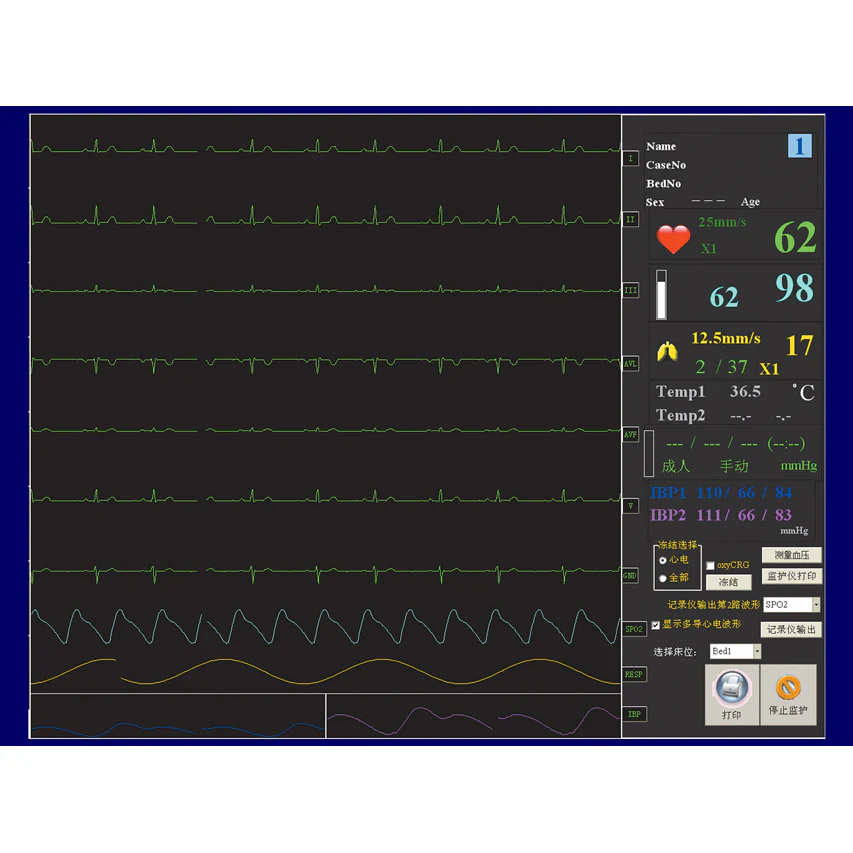Select the AVF lead label
The height and width of the screenshot is (853, 853).
(x=631, y=435)
